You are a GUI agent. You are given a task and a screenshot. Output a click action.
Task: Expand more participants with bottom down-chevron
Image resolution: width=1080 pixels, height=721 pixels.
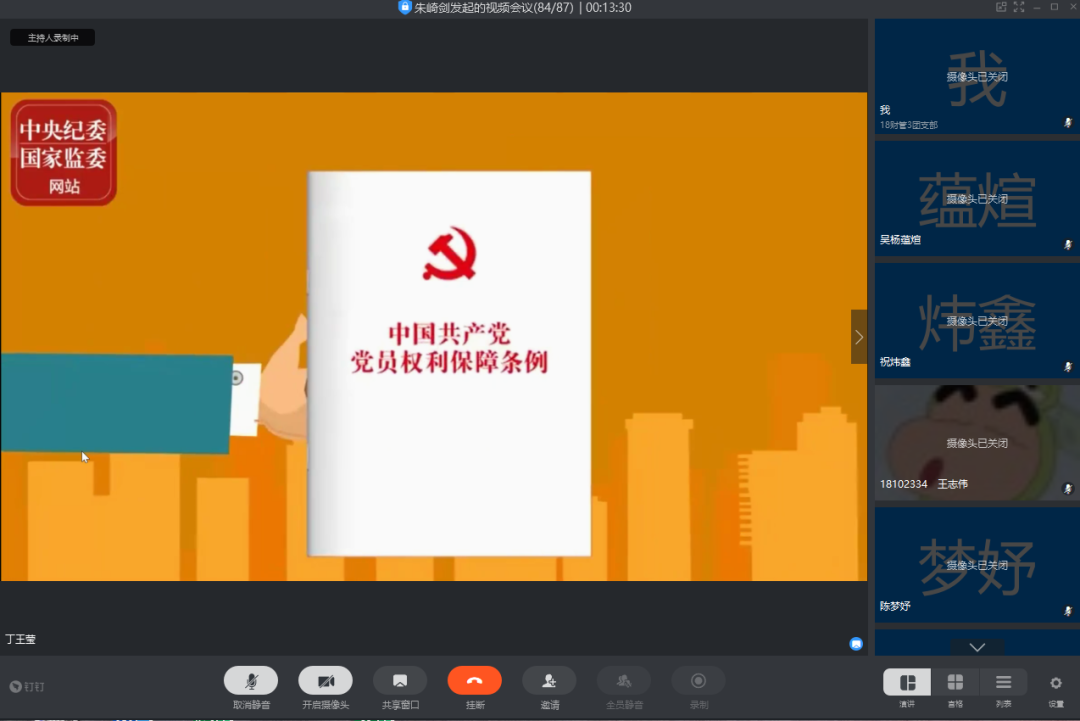pos(977,647)
